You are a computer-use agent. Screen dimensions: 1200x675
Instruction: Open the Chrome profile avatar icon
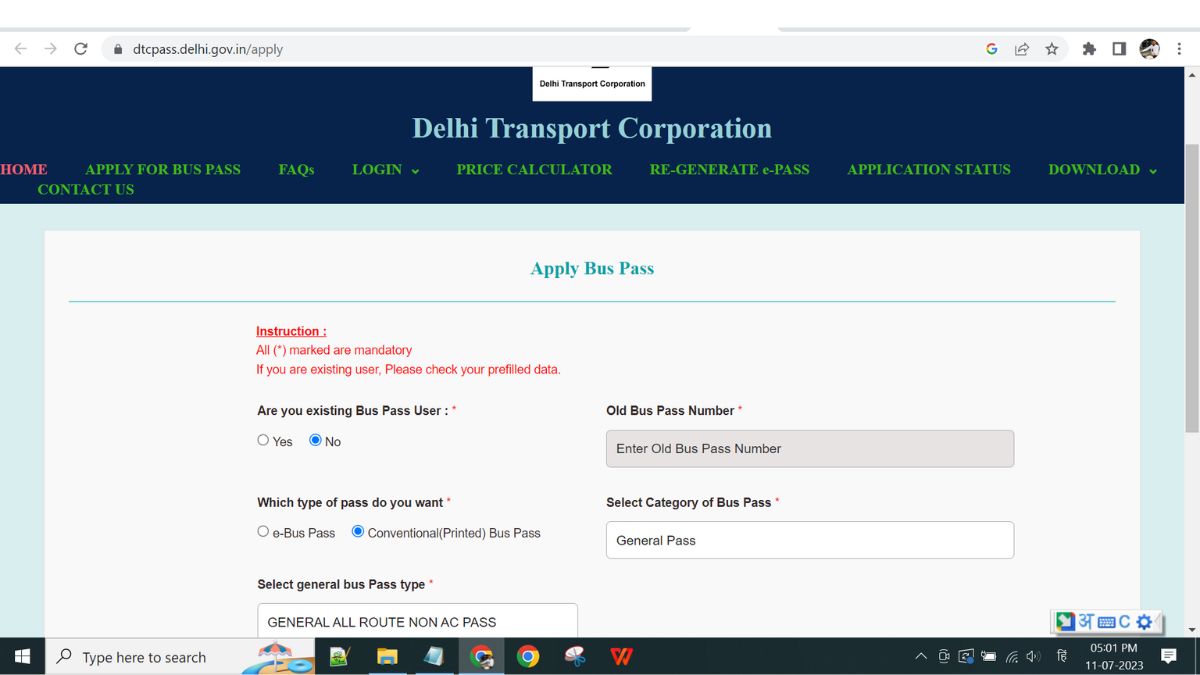coord(1149,47)
